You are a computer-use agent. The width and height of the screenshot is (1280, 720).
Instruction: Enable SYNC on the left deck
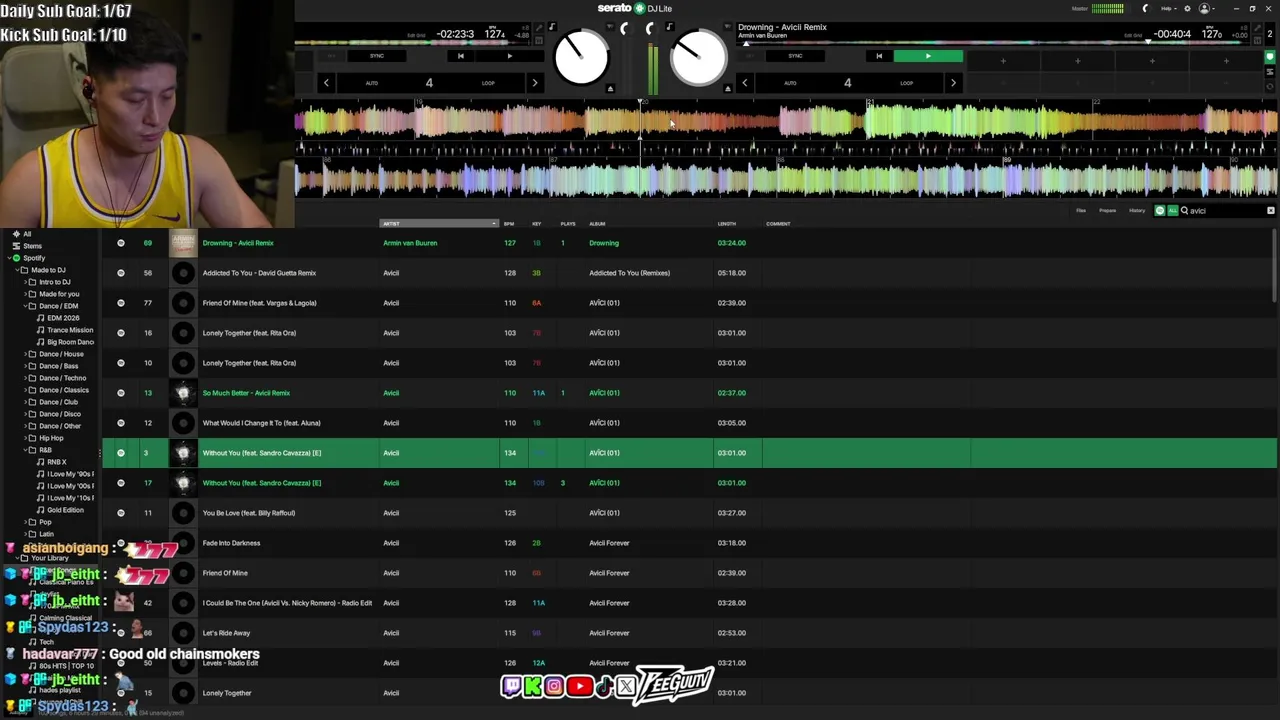[377, 56]
